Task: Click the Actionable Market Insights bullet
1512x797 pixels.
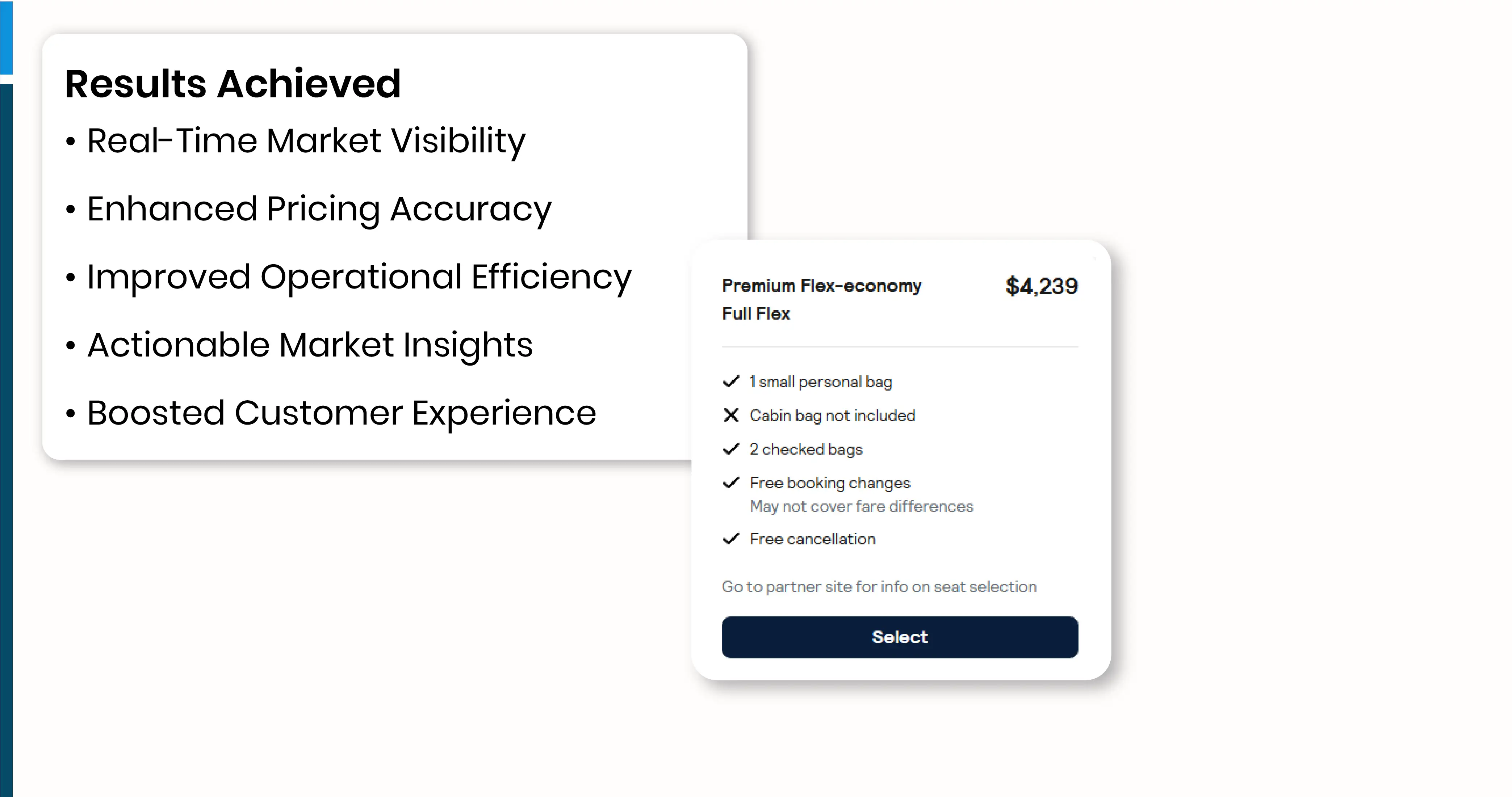Action: pyautogui.click(x=309, y=345)
